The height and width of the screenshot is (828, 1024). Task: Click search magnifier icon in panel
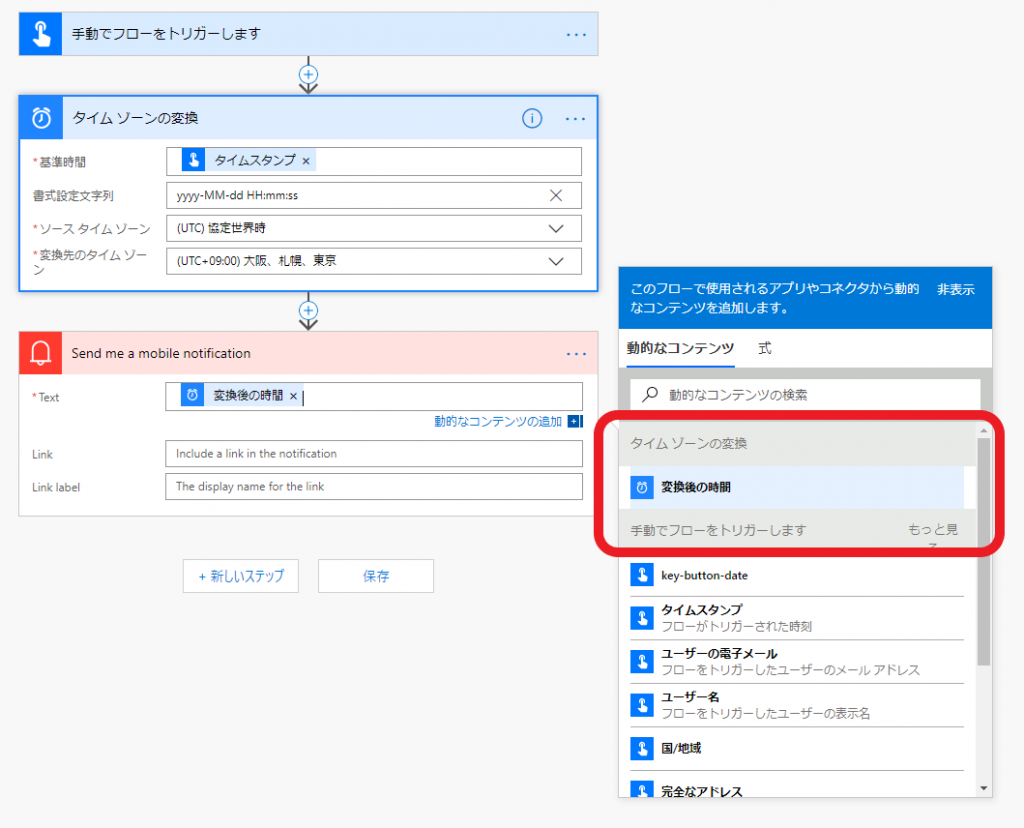650,394
